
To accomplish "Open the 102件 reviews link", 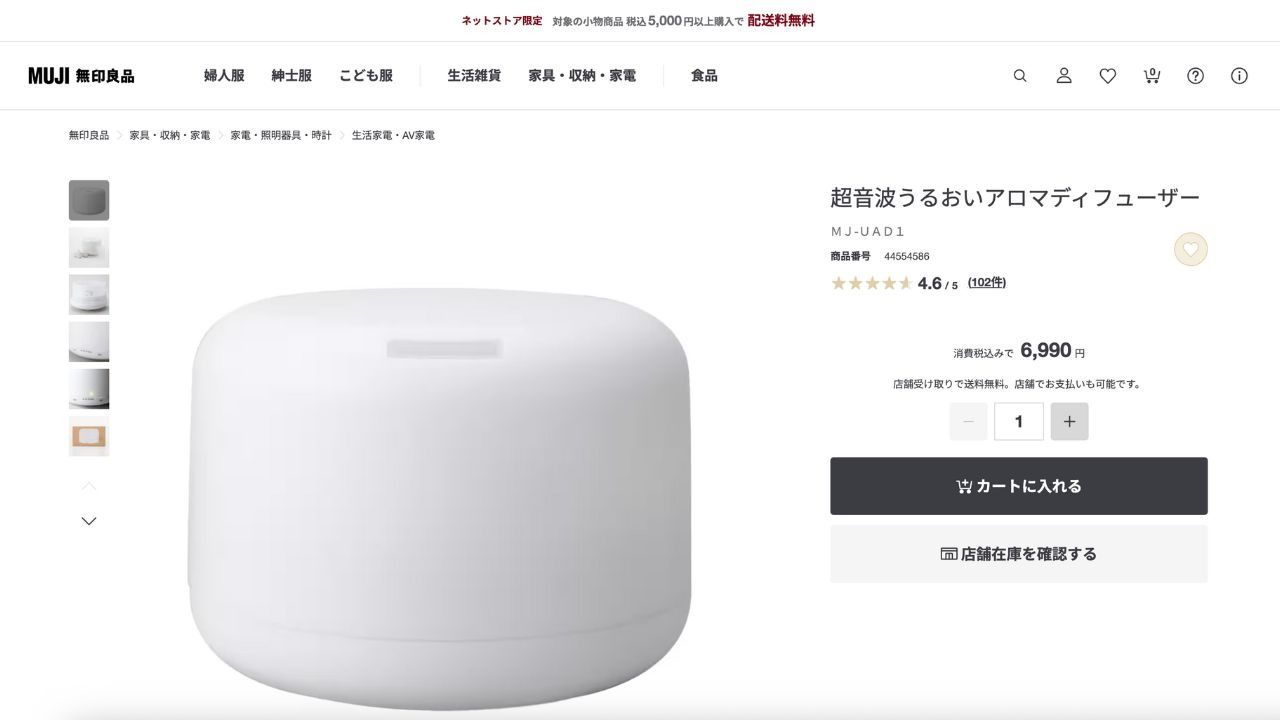I will (987, 283).
